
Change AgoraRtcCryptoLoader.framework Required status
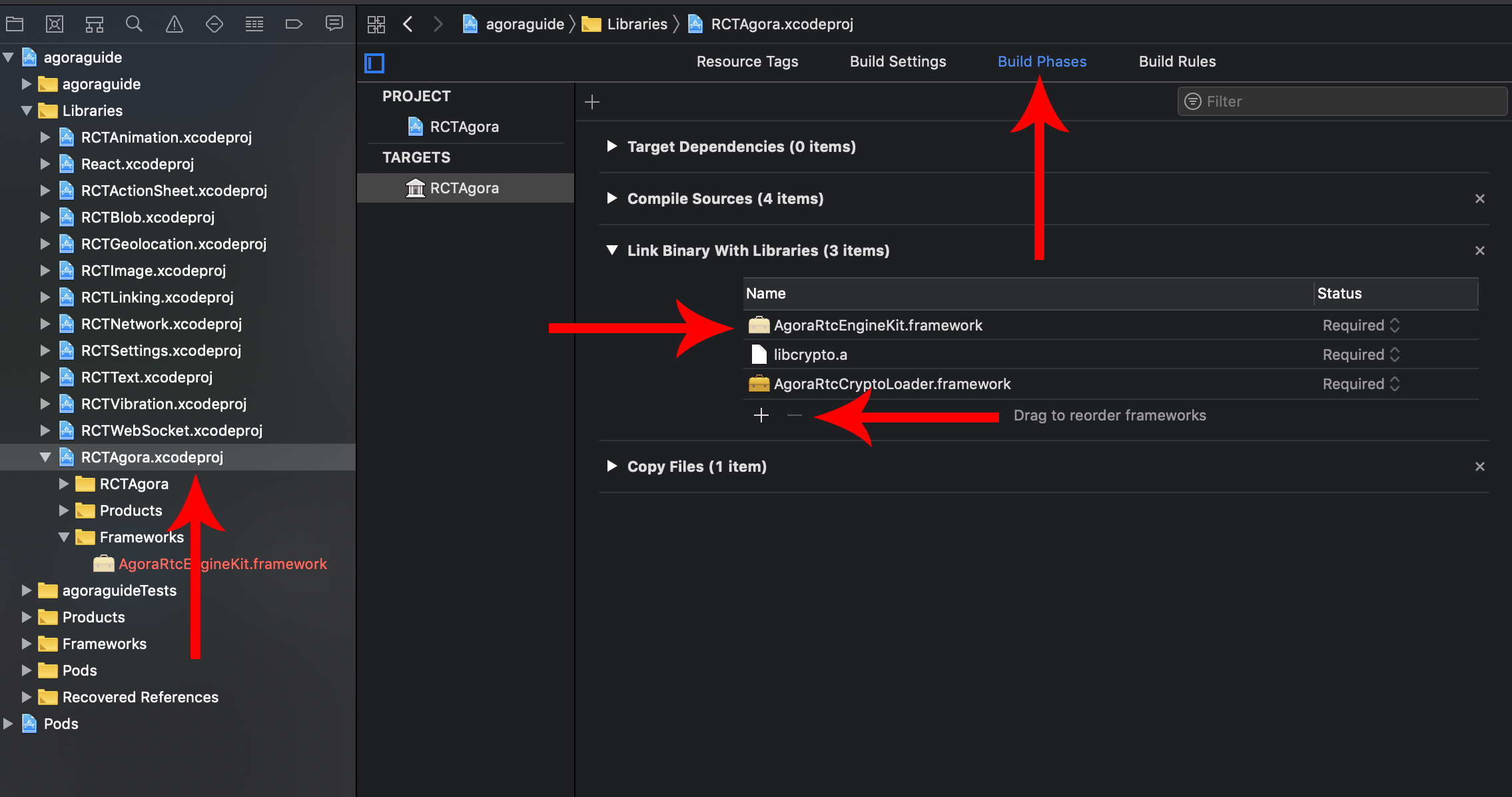(1361, 384)
